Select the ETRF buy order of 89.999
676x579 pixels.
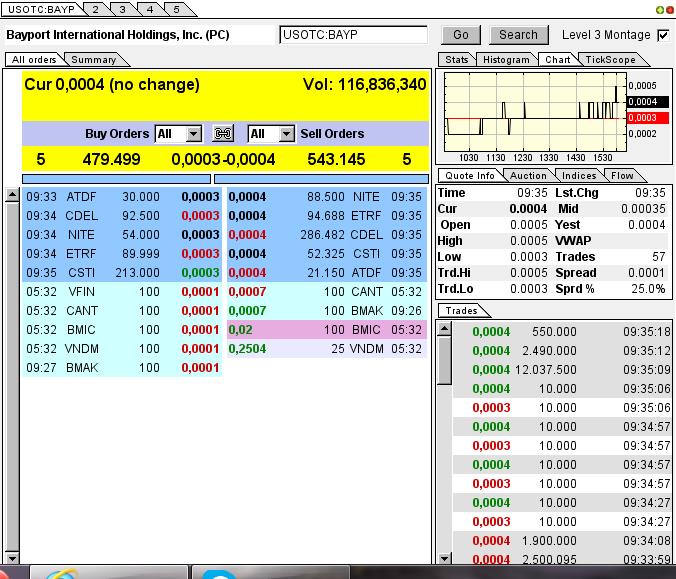click(x=122, y=254)
